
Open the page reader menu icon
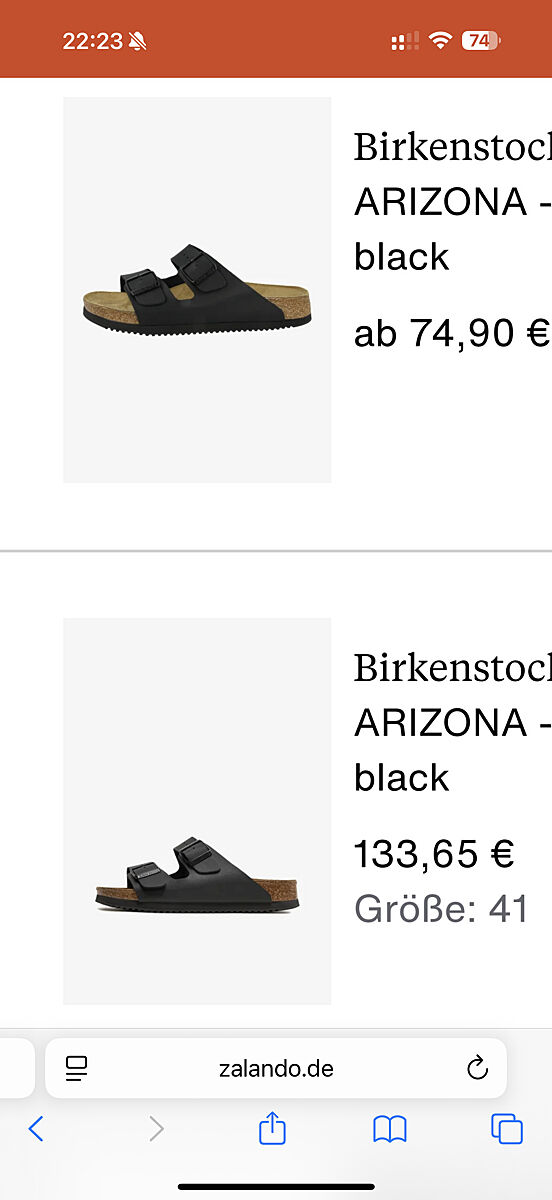tap(77, 1068)
